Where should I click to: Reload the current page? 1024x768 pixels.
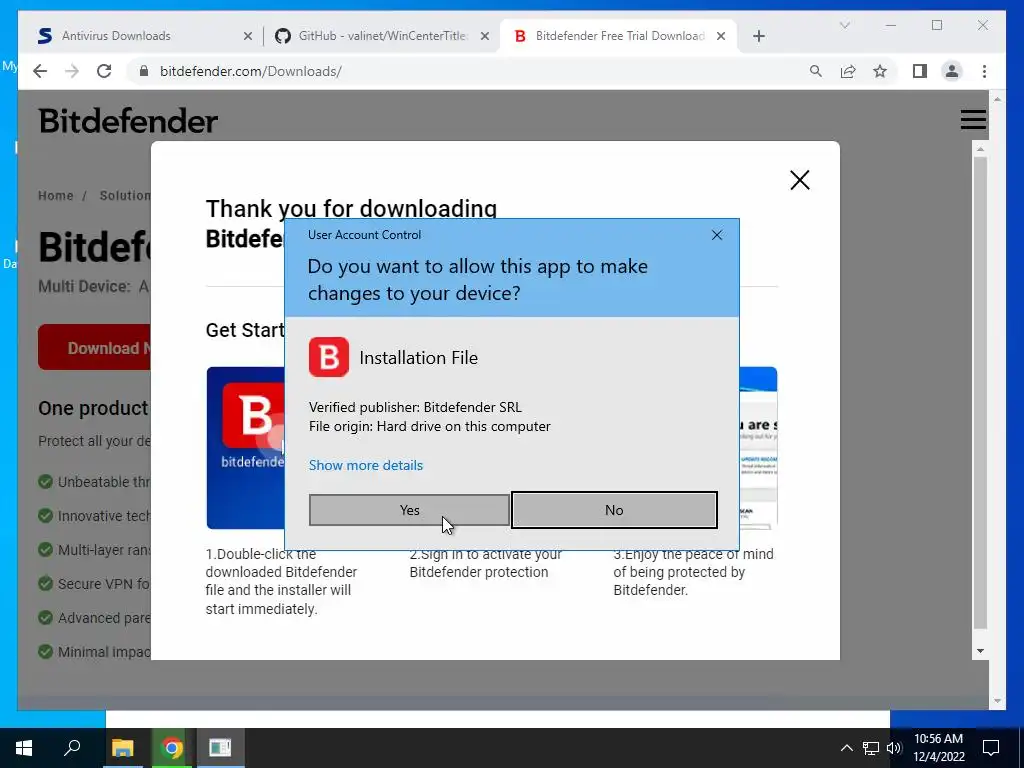point(104,71)
